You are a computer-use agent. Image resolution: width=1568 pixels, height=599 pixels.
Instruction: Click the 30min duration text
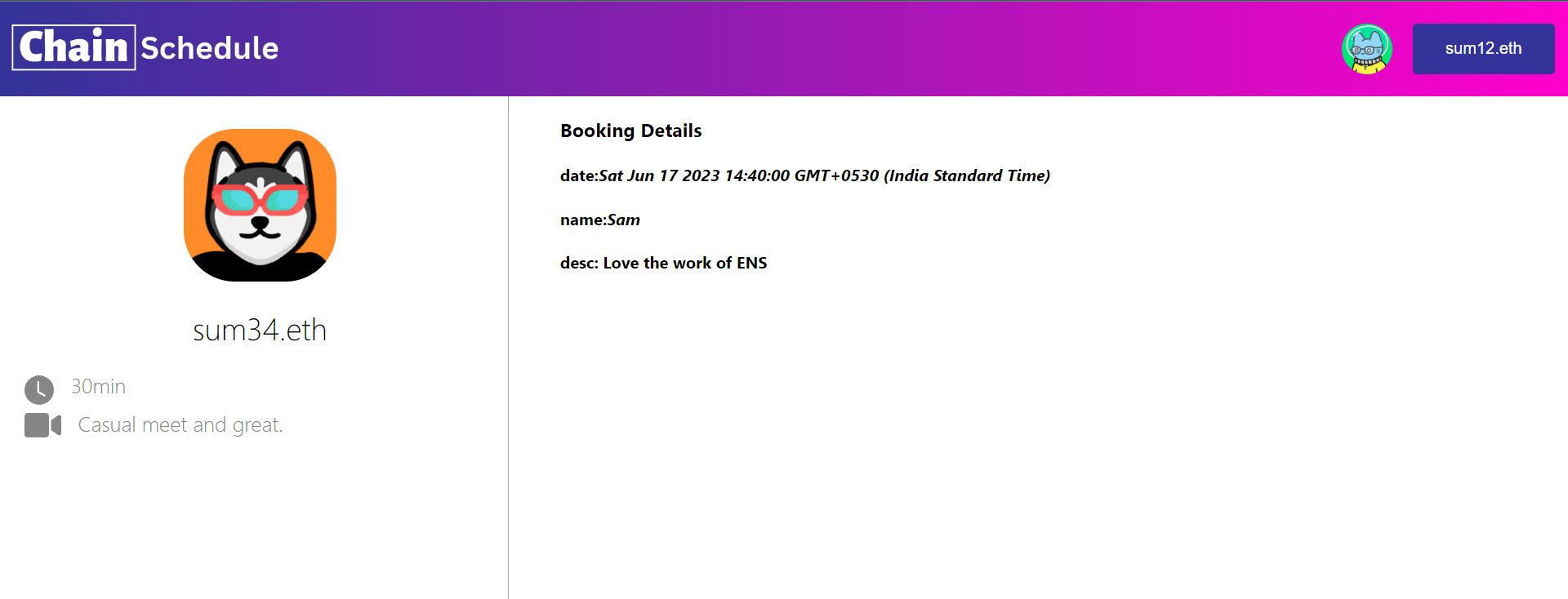coord(98,386)
